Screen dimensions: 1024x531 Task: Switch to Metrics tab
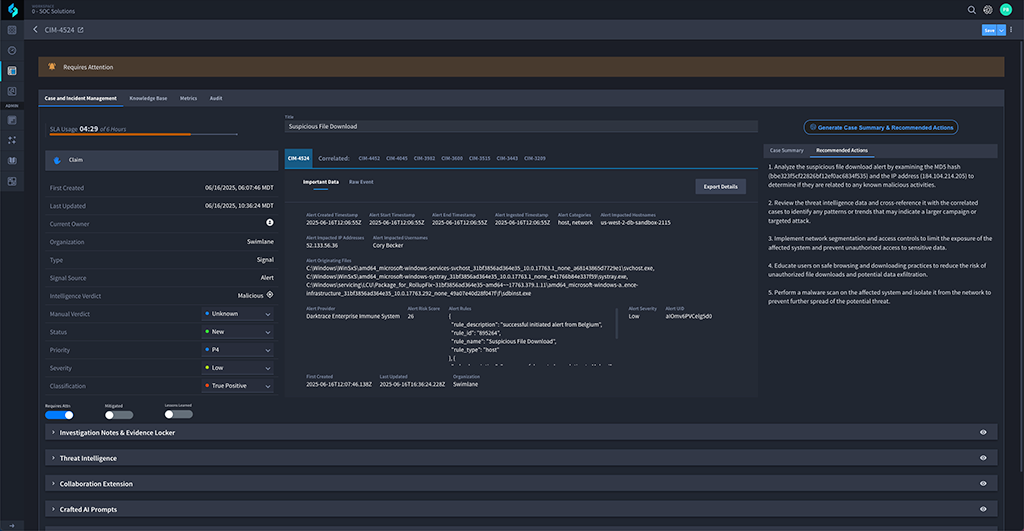point(188,98)
